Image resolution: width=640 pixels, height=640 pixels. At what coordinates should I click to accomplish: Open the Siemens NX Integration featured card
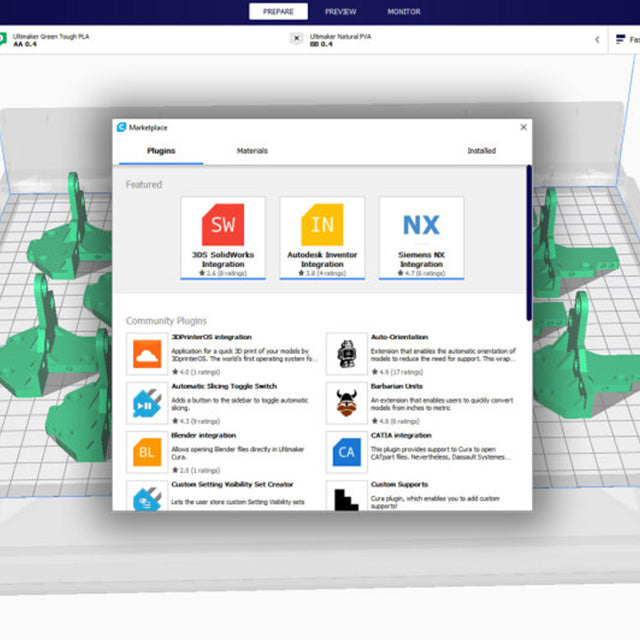421,238
